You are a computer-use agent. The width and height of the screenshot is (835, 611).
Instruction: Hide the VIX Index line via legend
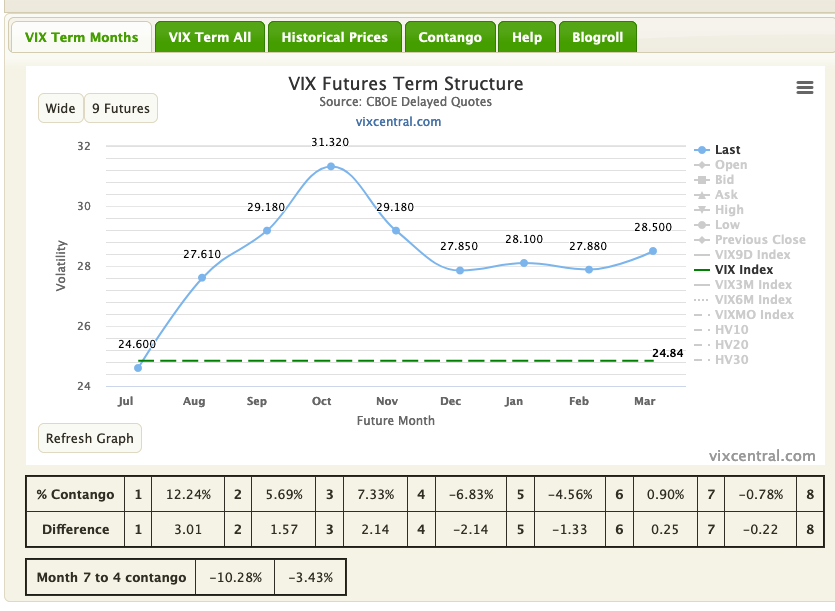[734, 270]
